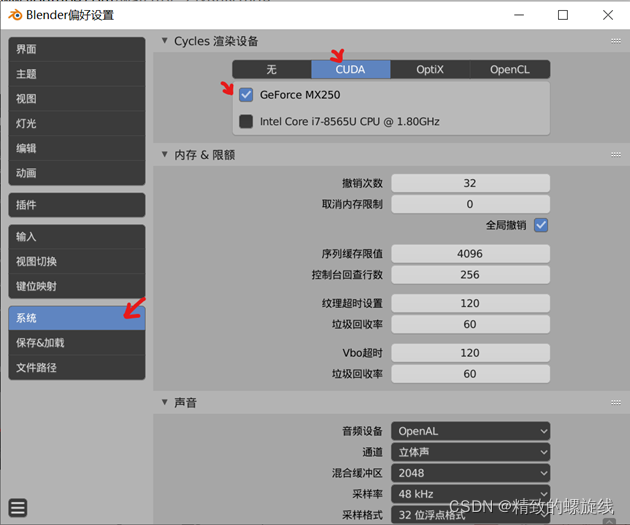The height and width of the screenshot is (525, 630).
Task: Click 垃圾回收率 field below 纹理超时设置
Action: tap(470, 324)
